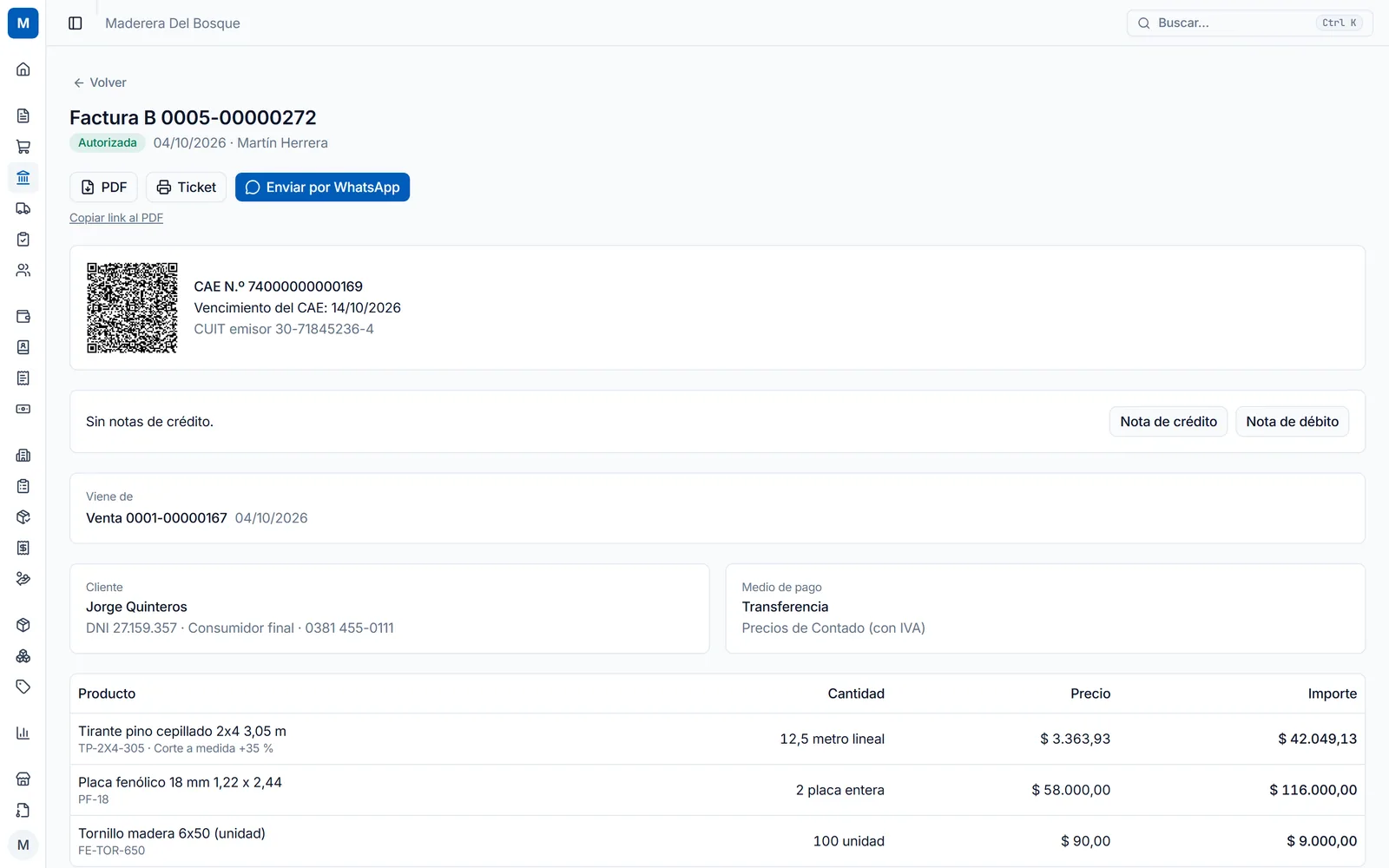This screenshot has width=1389, height=868.
Task: Open the dollar receipt icon in sidebar
Action: point(23,548)
